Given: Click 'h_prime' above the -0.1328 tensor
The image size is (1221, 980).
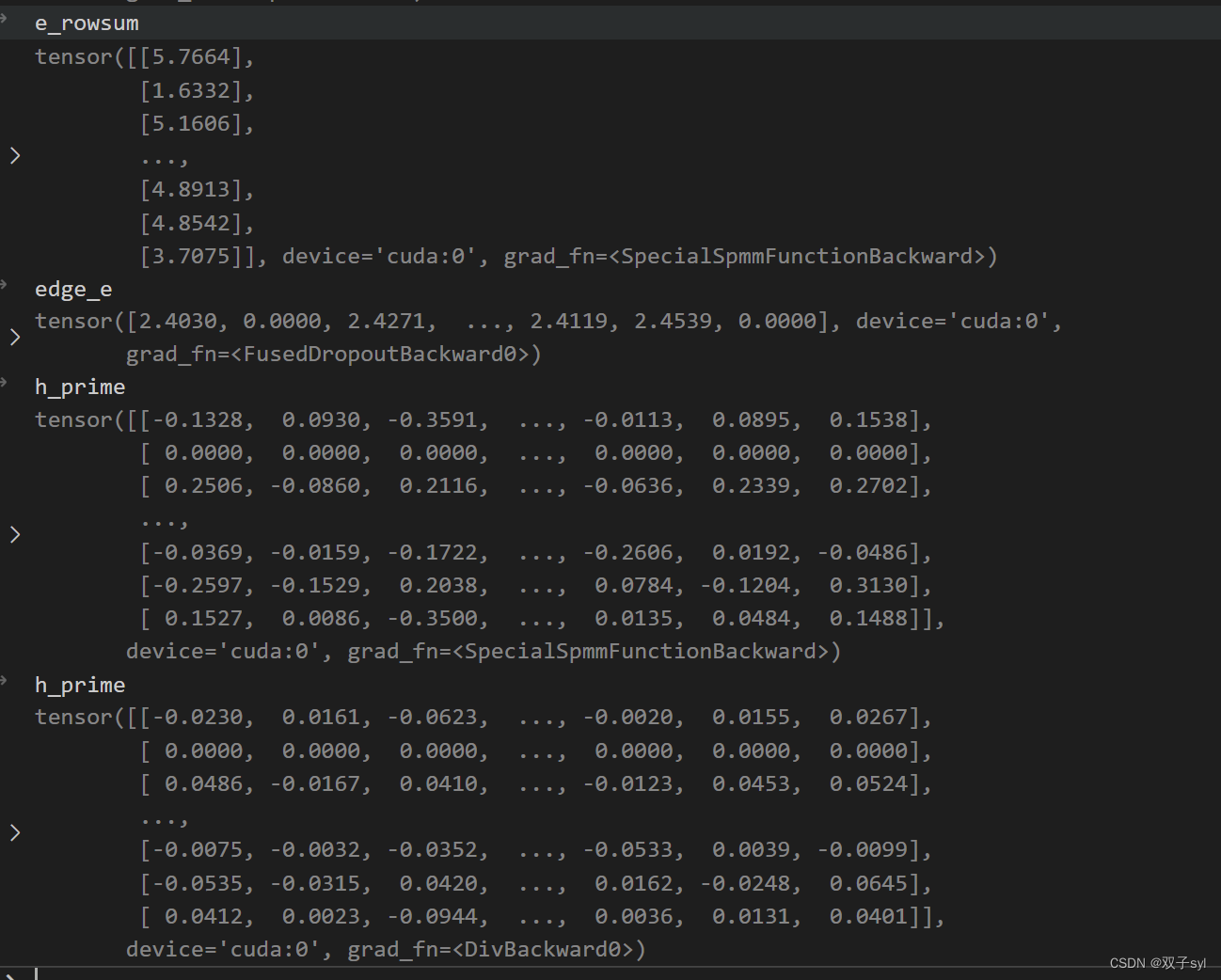Looking at the screenshot, I should pos(80,387).
